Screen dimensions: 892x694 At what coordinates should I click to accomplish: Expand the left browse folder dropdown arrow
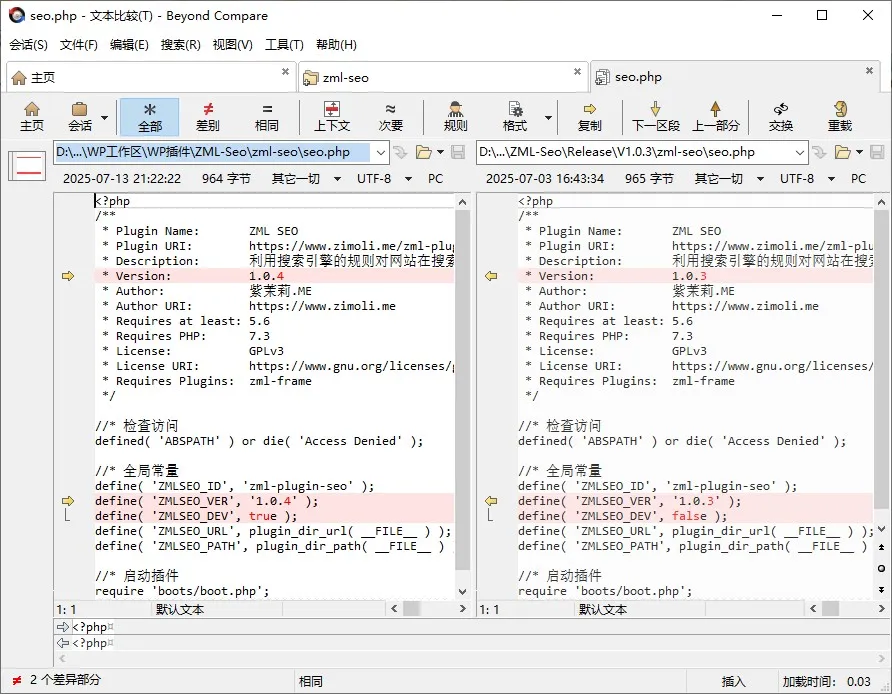coord(440,152)
